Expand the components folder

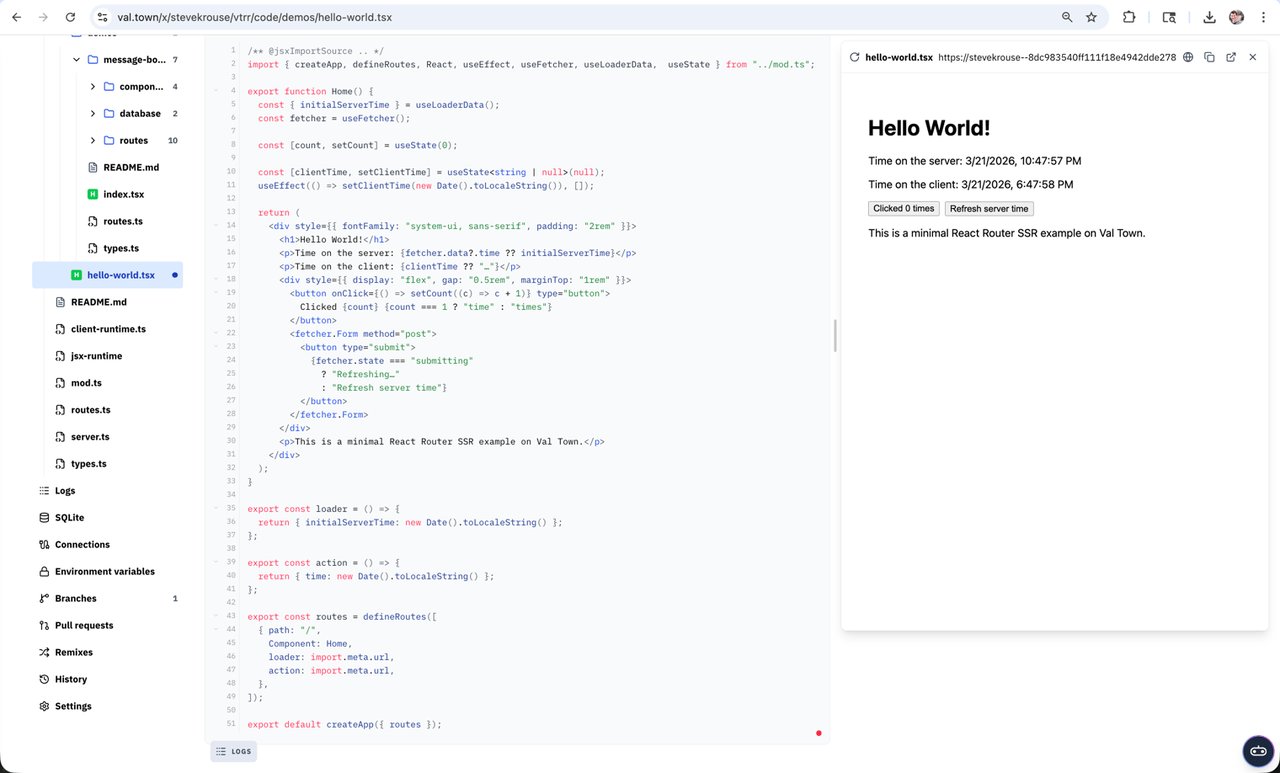click(x=92, y=86)
